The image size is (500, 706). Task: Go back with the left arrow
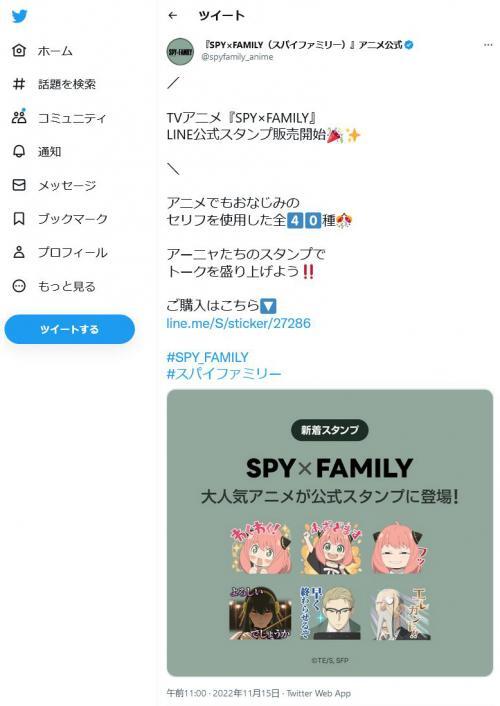tap(173, 16)
